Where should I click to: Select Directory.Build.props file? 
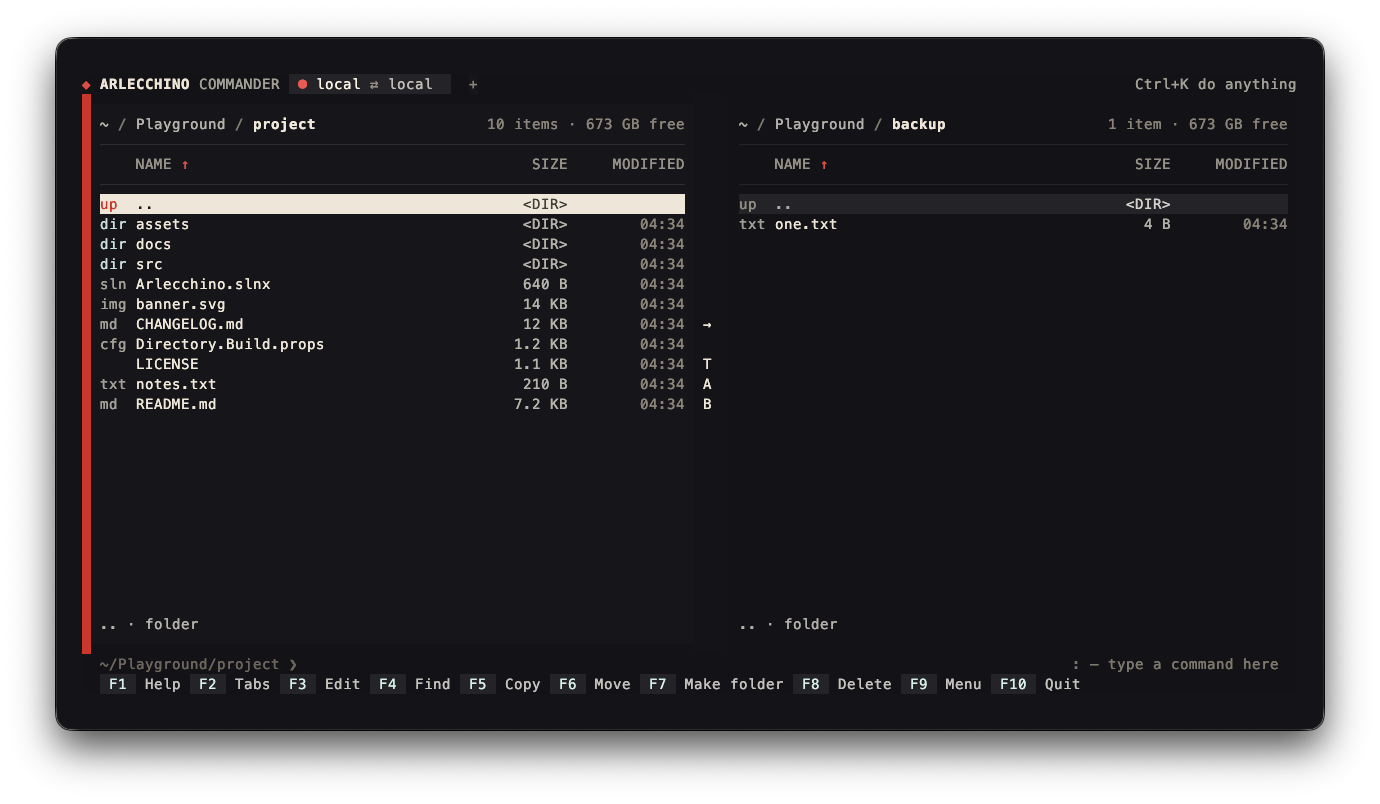[x=392, y=344]
